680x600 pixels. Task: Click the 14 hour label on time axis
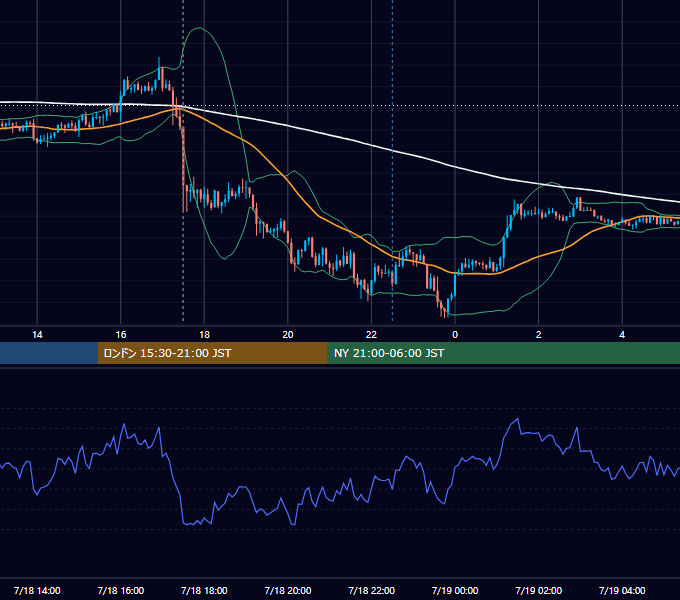37,335
